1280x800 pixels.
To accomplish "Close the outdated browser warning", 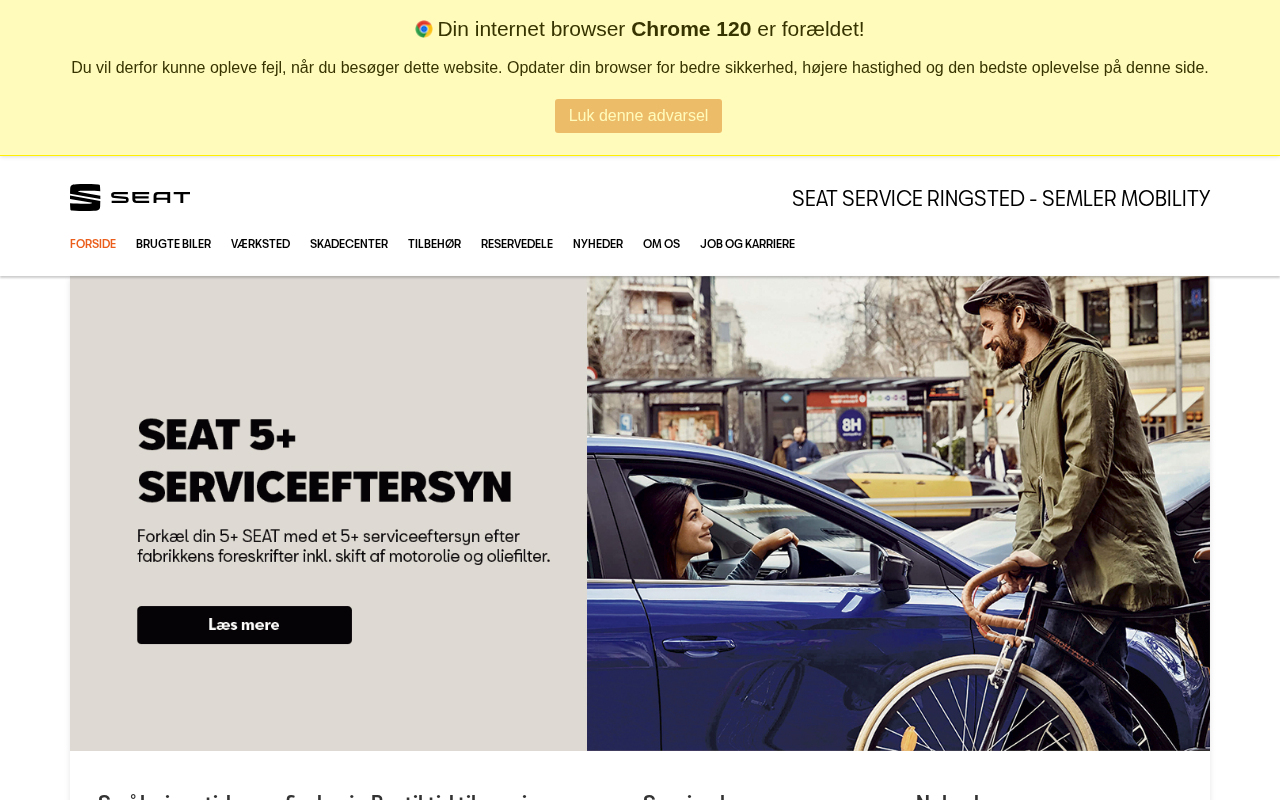I will (x=638, y=116).
